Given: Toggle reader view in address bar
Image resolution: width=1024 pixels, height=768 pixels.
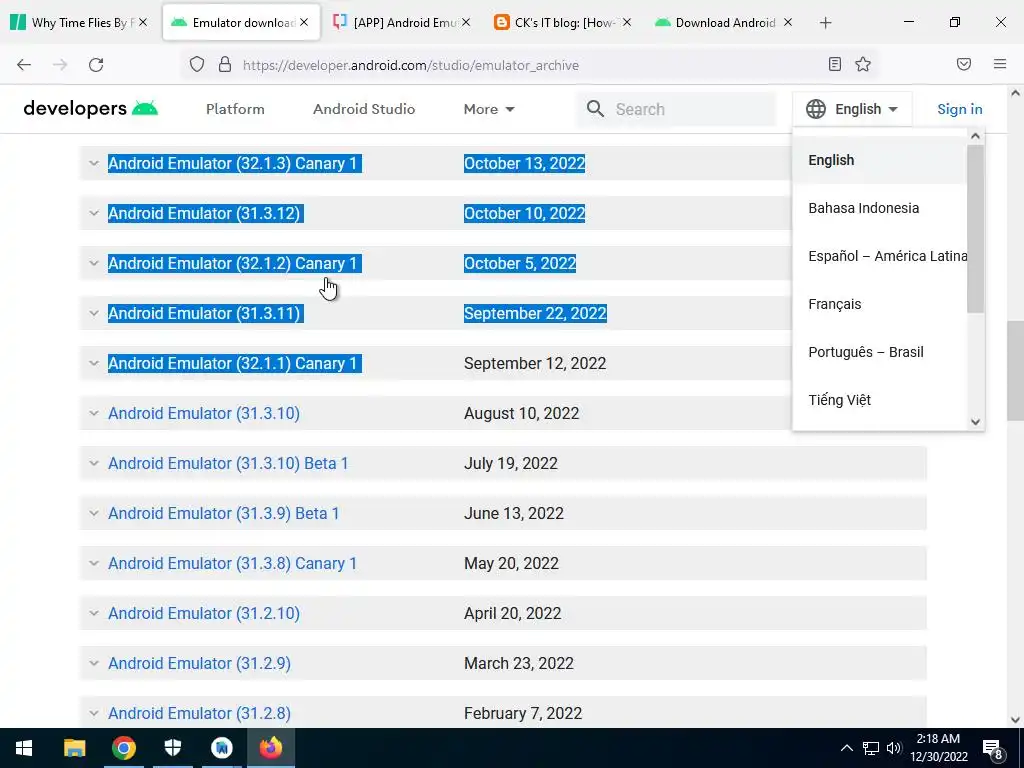Looking at the screenshot, I should (x=835, y=64).
